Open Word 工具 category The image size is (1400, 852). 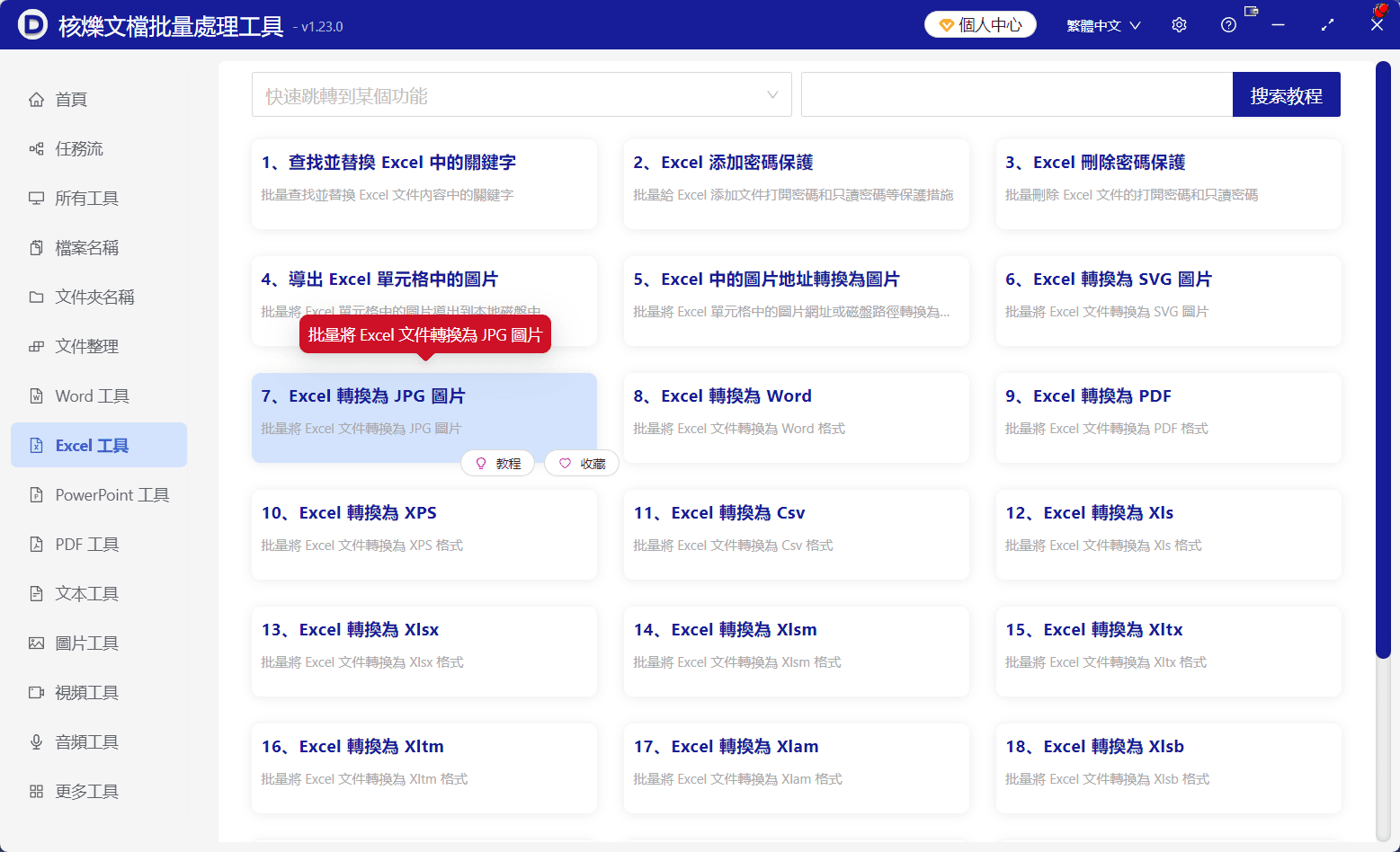tap(99, 396)
